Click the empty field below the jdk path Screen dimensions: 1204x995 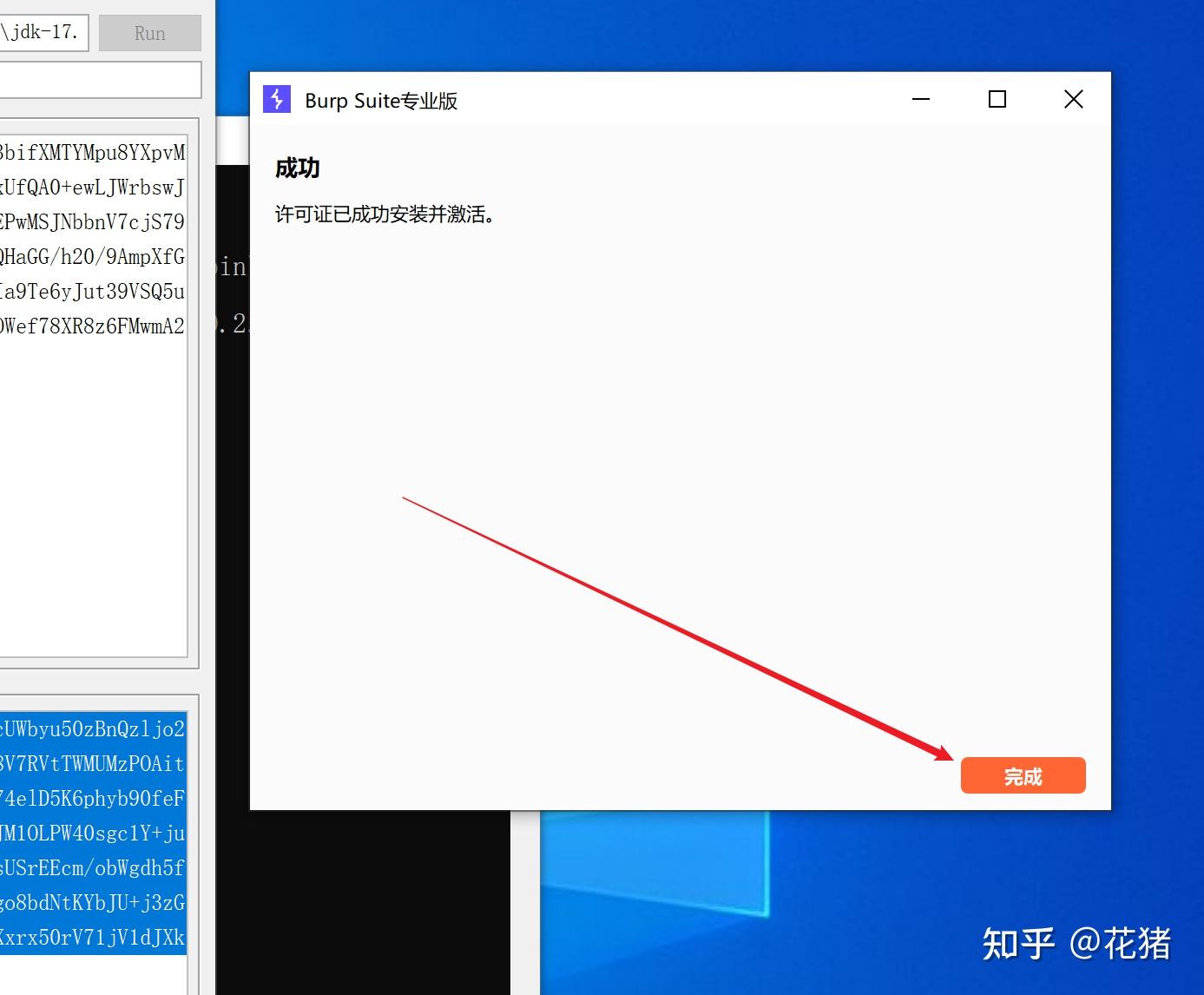tap(100, 80)
